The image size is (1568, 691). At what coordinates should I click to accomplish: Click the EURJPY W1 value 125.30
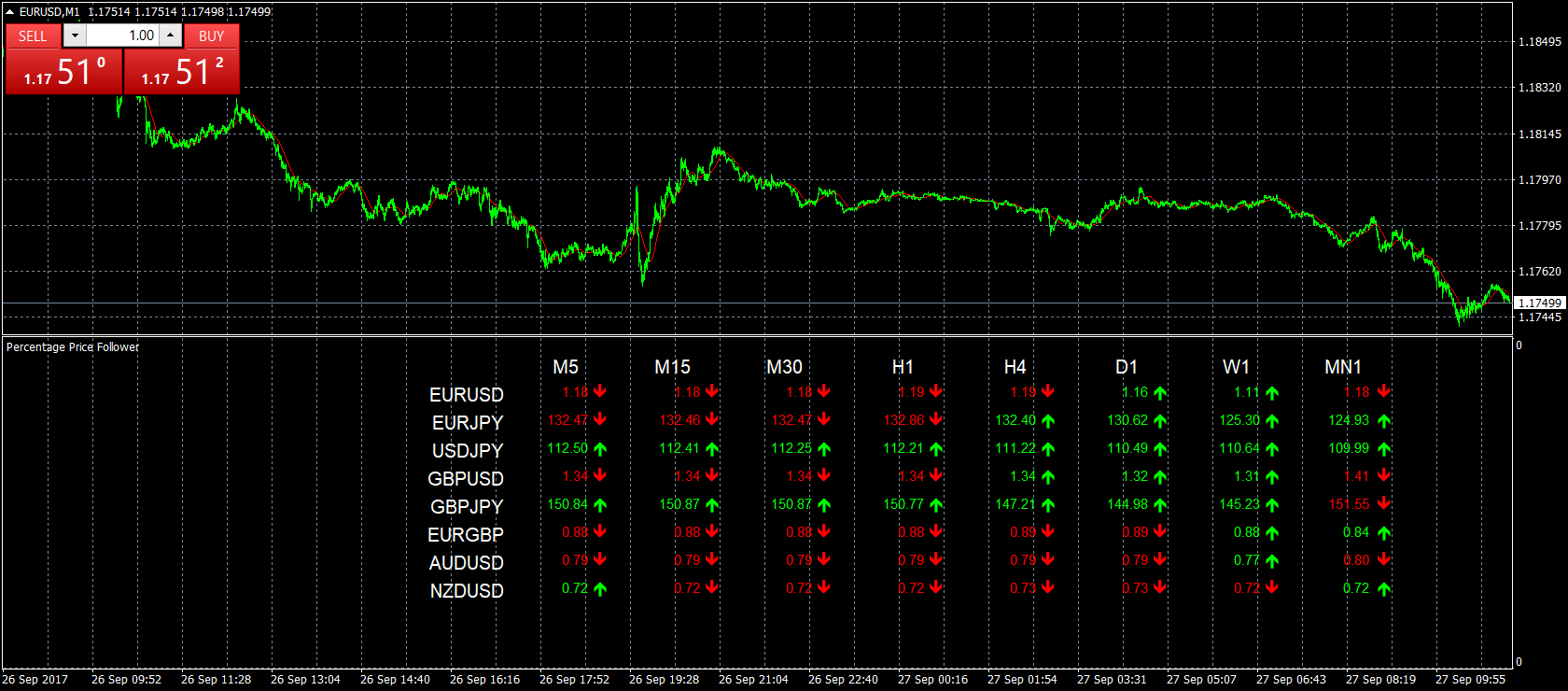(x=1239, y=420)
